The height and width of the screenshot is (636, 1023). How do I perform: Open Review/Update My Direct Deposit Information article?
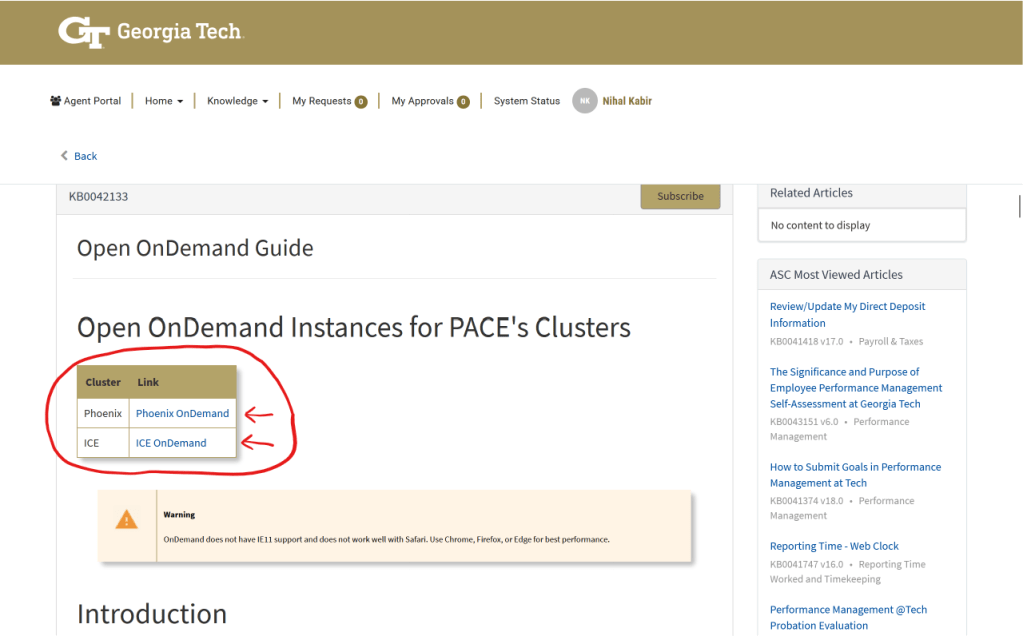coord(847,314)
